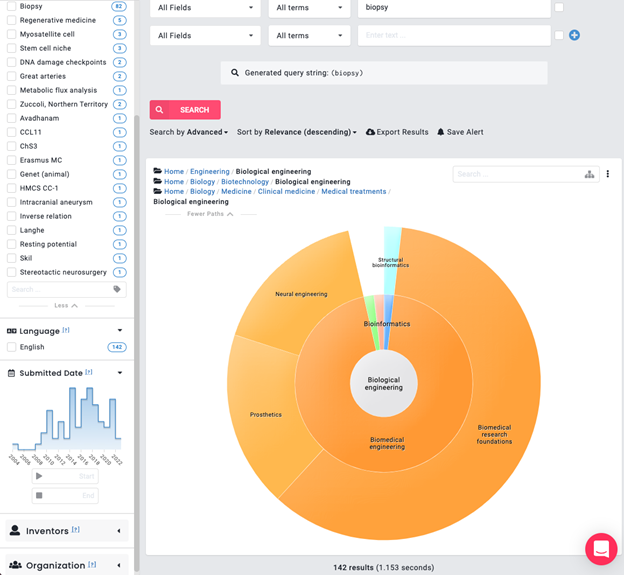
Task: Open Engineering breadcrumb link
Action: (210, 172)
